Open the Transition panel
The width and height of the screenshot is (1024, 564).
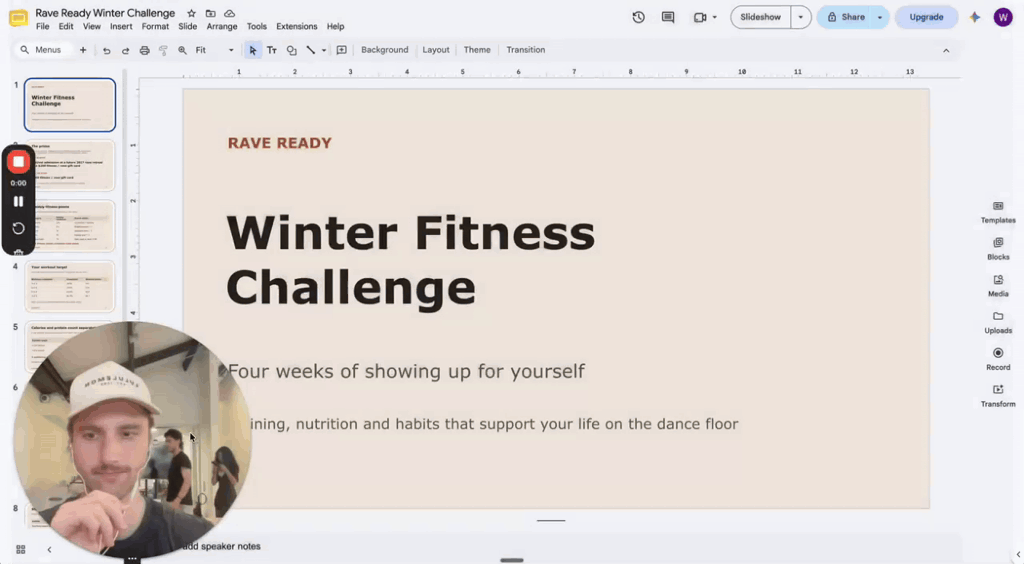(526, 50)
